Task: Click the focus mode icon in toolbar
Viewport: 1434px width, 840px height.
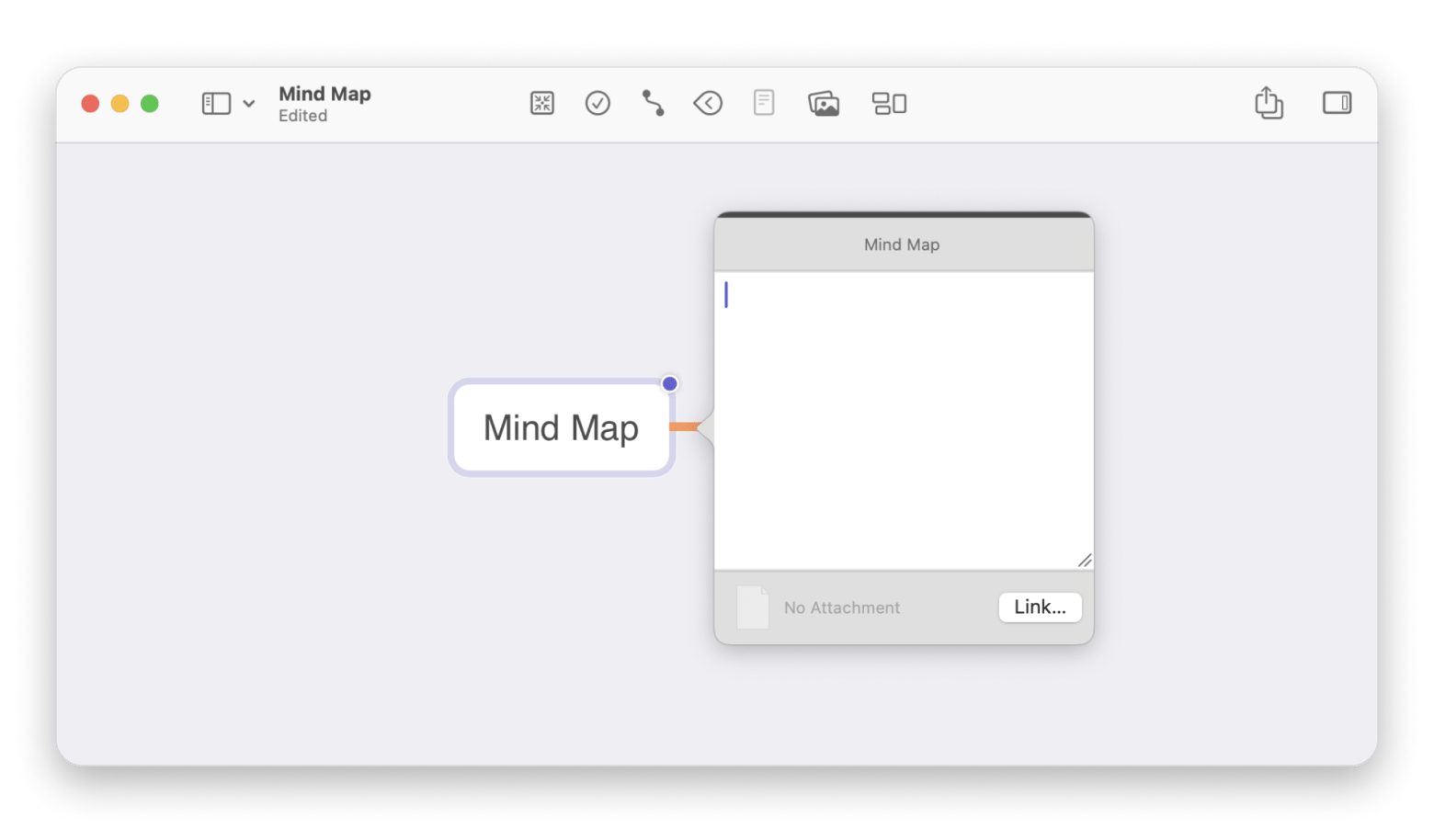Action: tap(542, 104)
